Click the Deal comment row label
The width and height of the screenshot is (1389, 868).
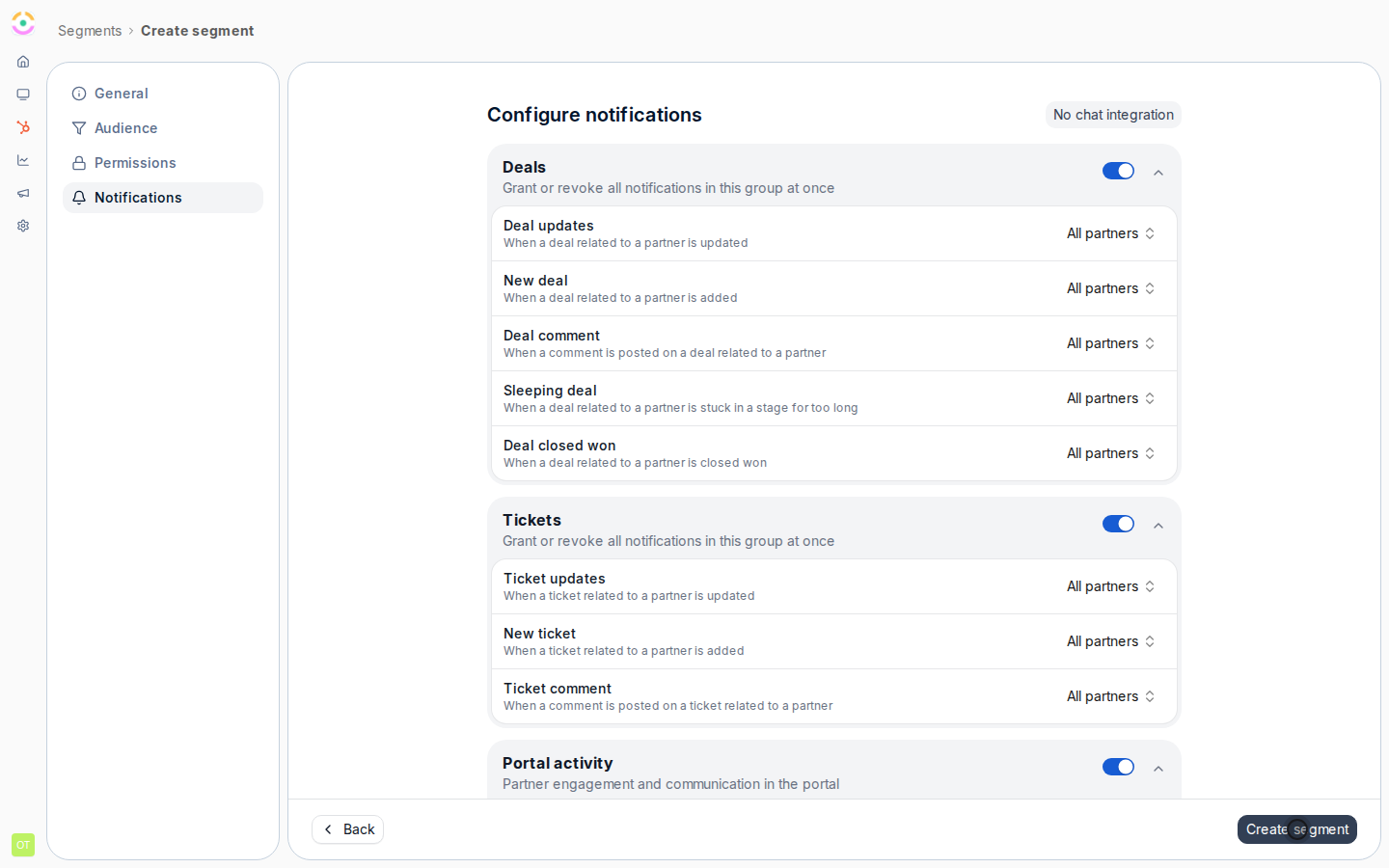pyautogui.click(x=552, y=336)
